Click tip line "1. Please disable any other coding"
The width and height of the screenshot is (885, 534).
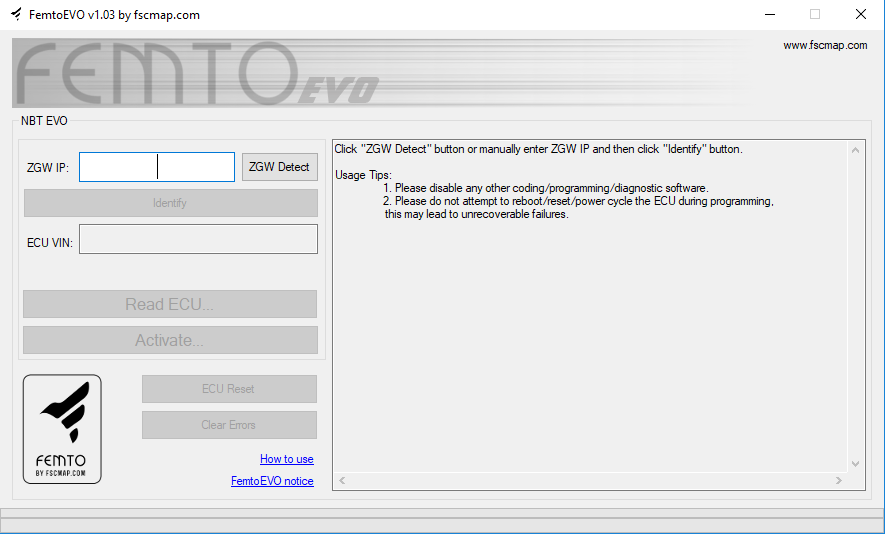[x=546, y=188]
